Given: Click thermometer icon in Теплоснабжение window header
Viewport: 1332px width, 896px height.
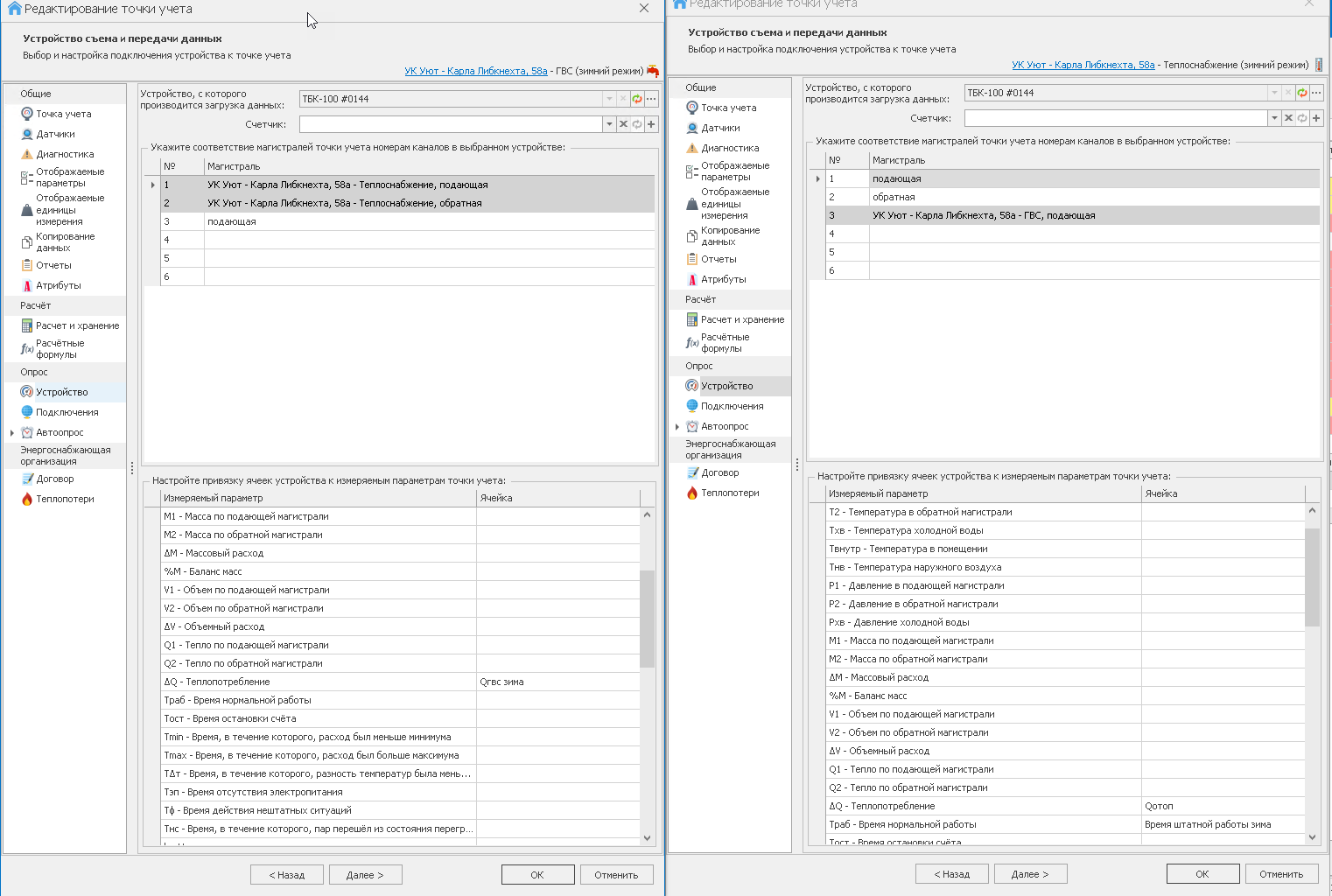Looking at the screenshot, I should [1319, 65].
